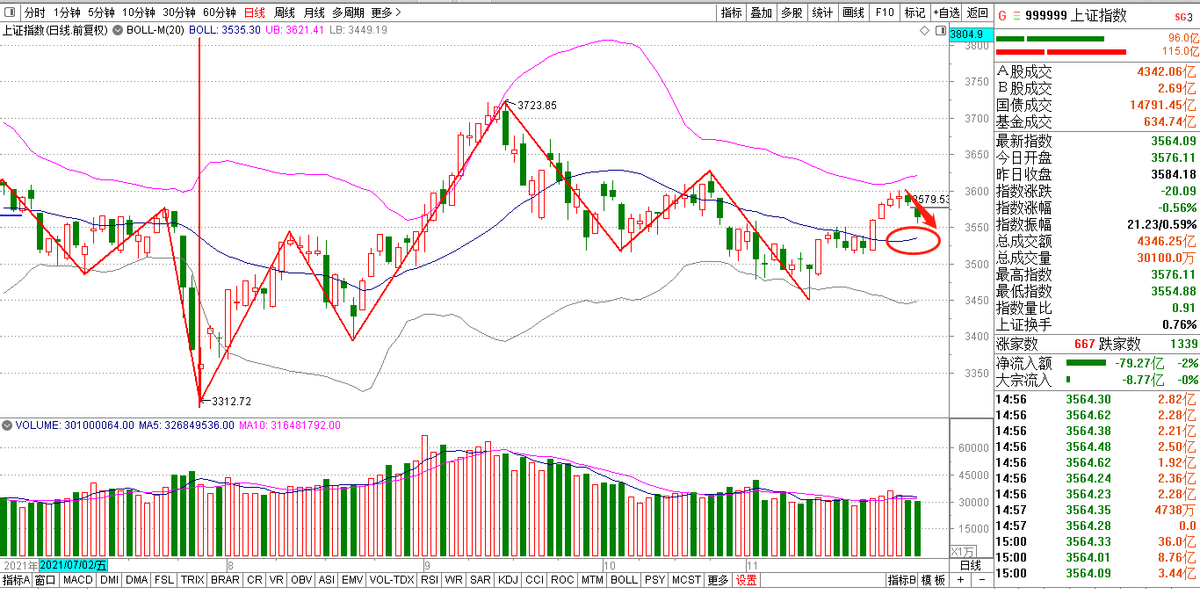Open the 统计 statistics button
This screenshot has width=1200, height=589.
pos(822,13)
